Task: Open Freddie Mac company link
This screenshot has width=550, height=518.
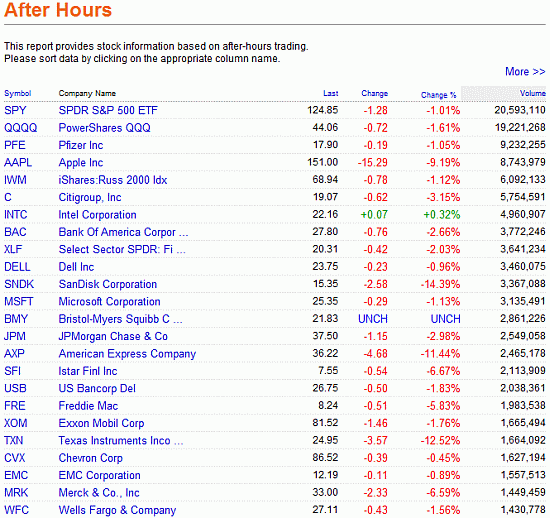Action: (88, 406)
